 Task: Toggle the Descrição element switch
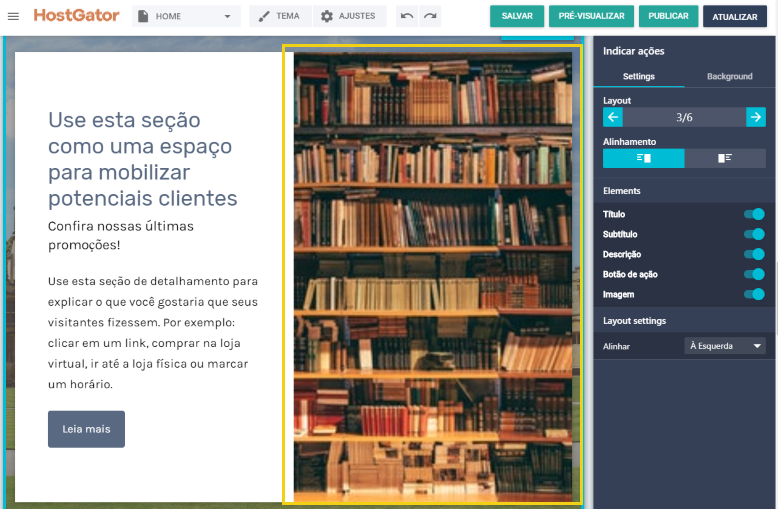click(x=754, y=254)
